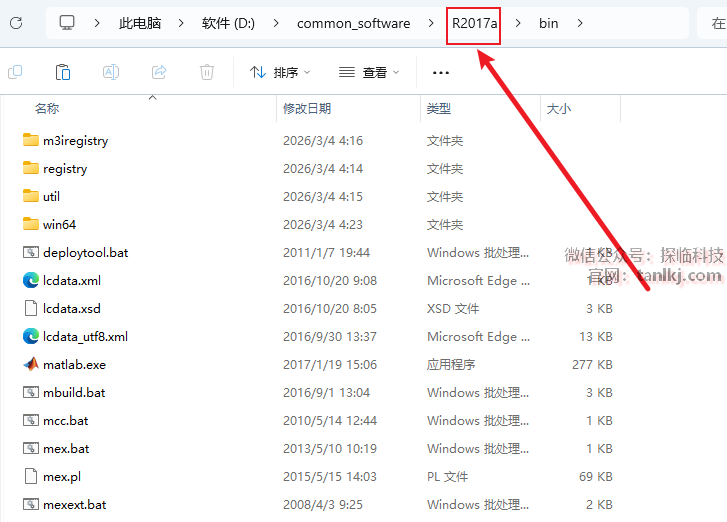Sort by the 修改日期 column header
This screenshot has height=522, width=727.
pyautogui.click(x=307, y=108)
